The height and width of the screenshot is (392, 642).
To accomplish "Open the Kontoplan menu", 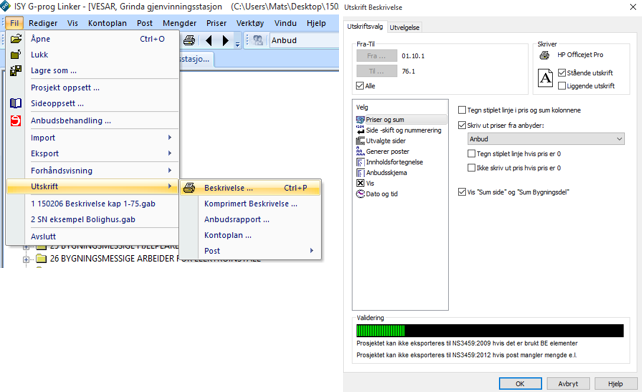I will [107, 23].
